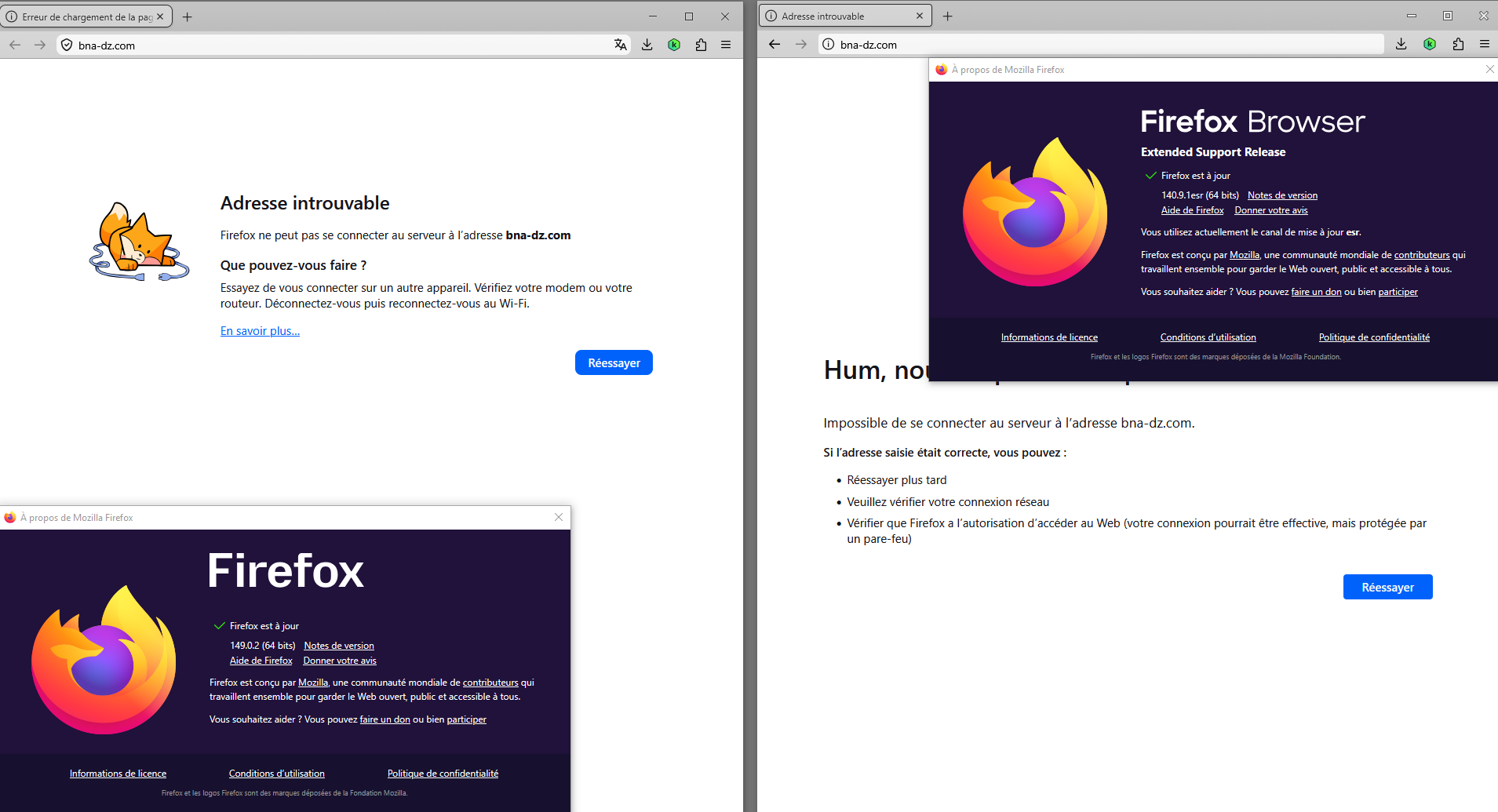Open Notes de version next to 140.9.1esr

coord(1282,195)
